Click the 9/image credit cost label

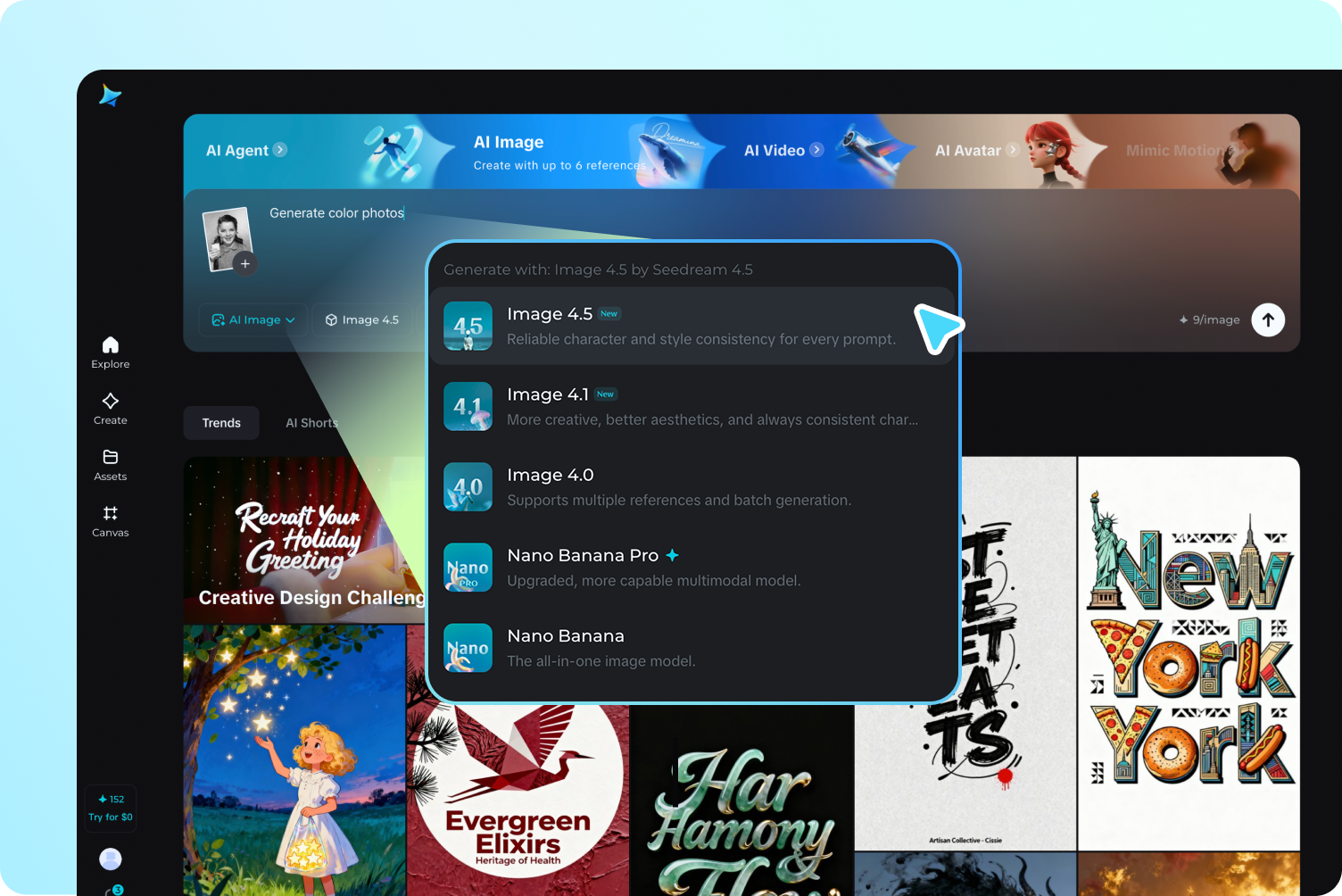1209,319
